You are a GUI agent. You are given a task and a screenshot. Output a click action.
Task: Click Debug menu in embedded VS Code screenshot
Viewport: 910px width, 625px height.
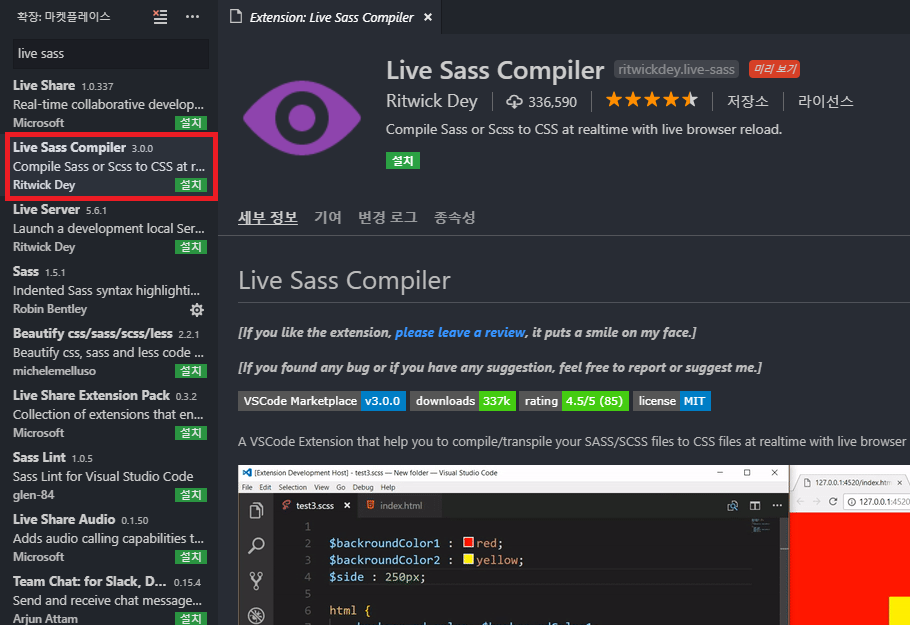pyautogui.click(x=363, y=487)
